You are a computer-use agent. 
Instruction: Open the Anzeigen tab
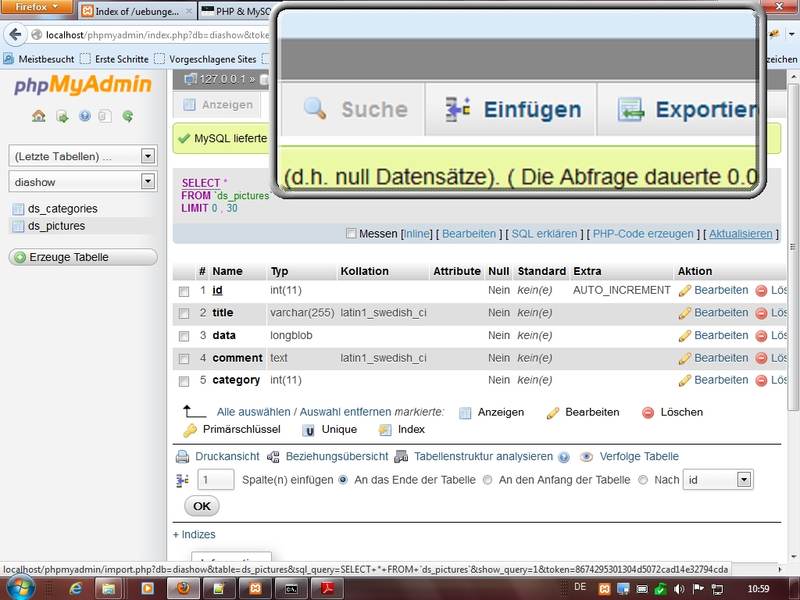coord(218,105)
